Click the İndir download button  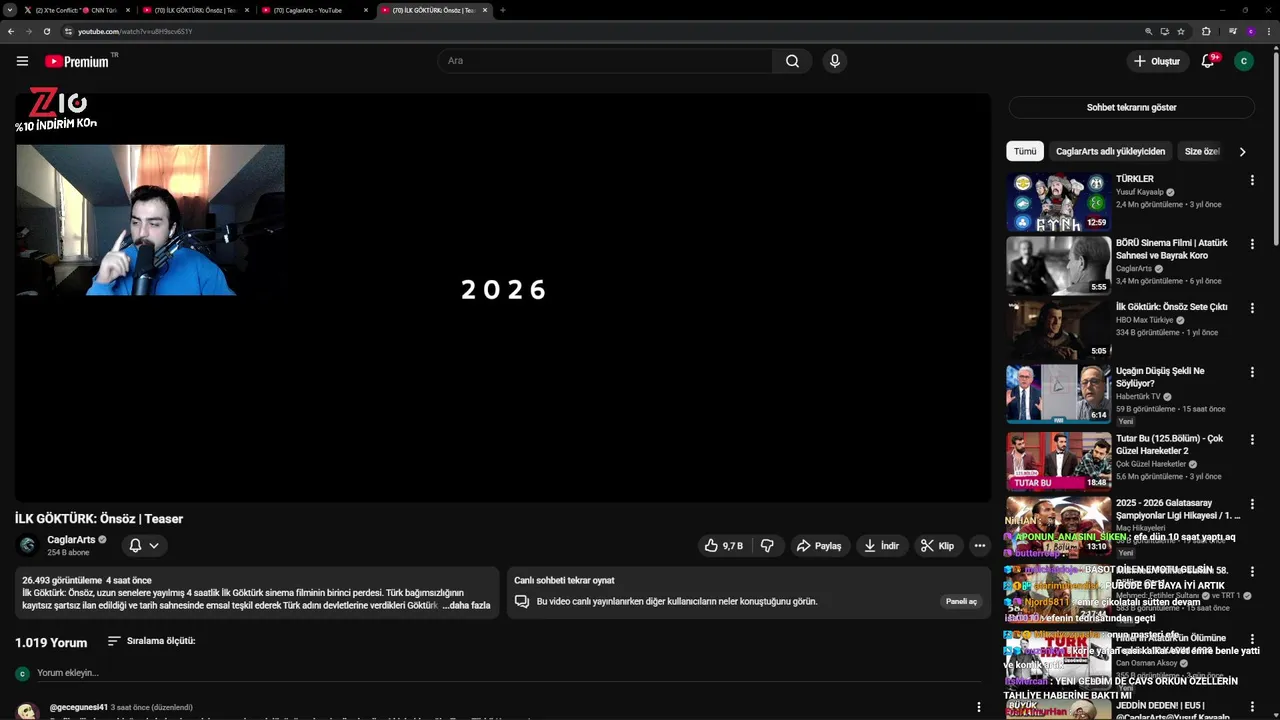click(x=881, y=546)
